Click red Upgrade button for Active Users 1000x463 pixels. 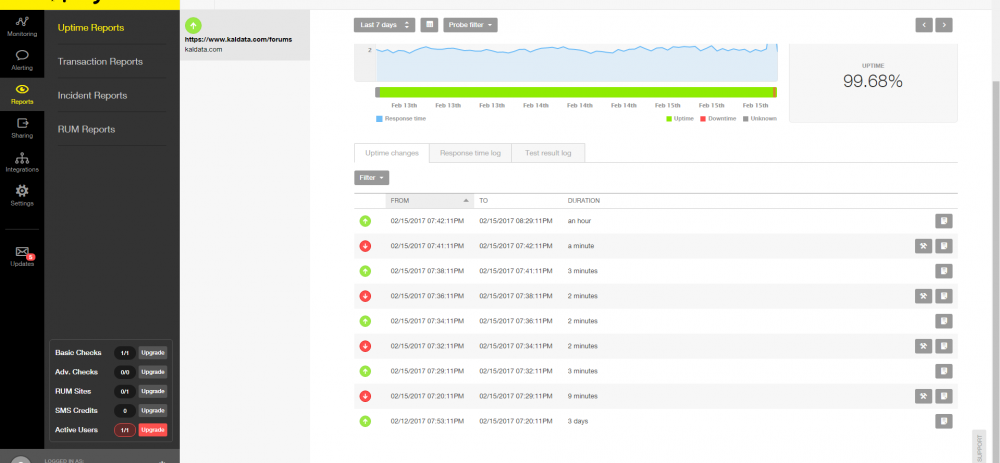point(153,430)
